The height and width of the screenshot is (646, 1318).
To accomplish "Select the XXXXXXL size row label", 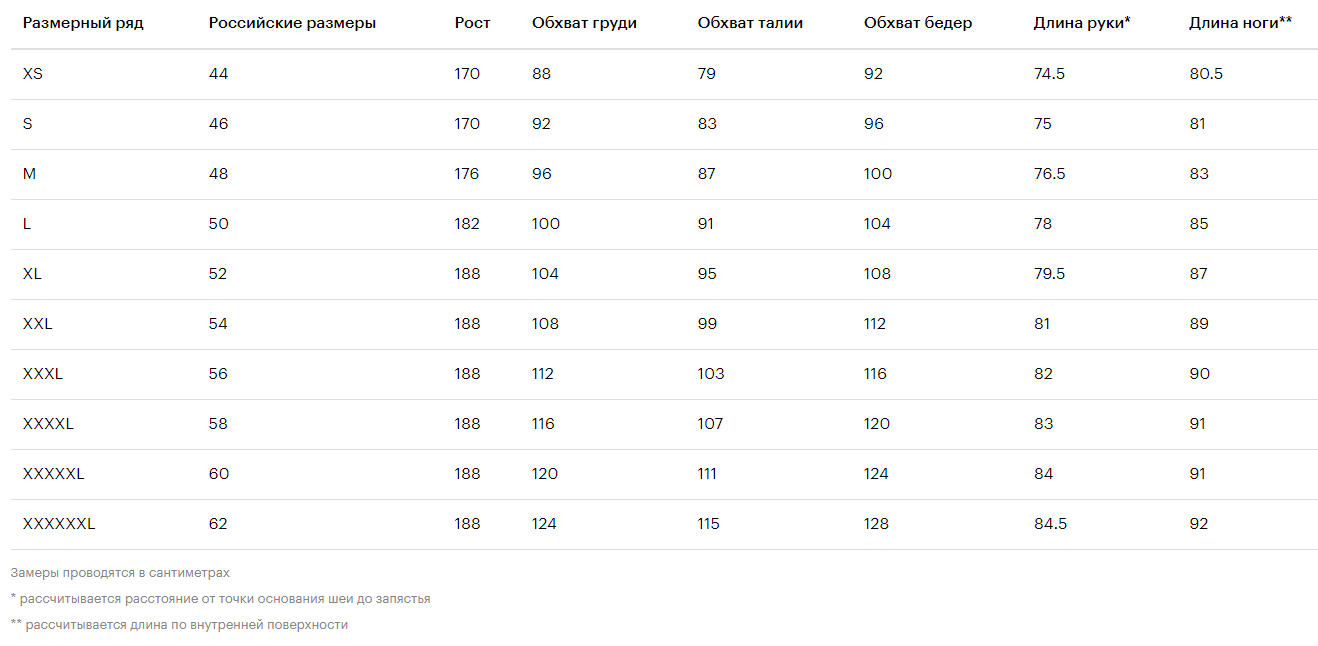I will click(x=59, y=524).
